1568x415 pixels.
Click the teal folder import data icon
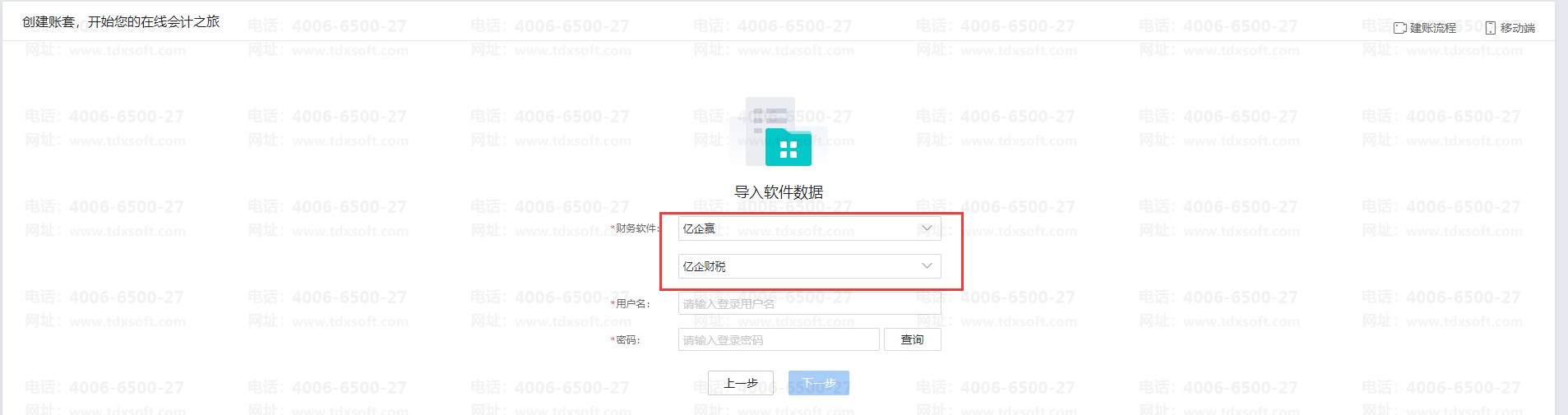coord(787,145)
